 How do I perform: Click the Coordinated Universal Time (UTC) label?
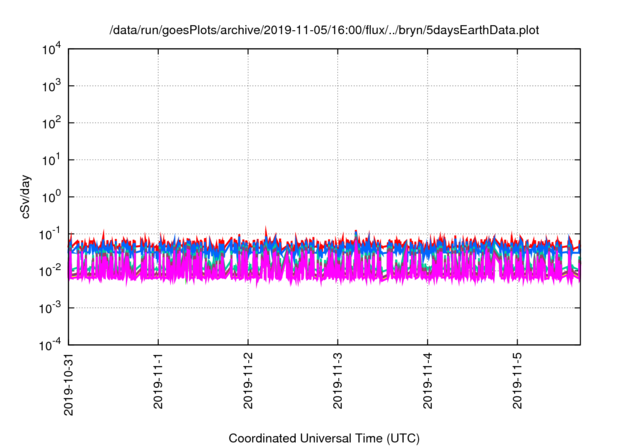[324, 438]
